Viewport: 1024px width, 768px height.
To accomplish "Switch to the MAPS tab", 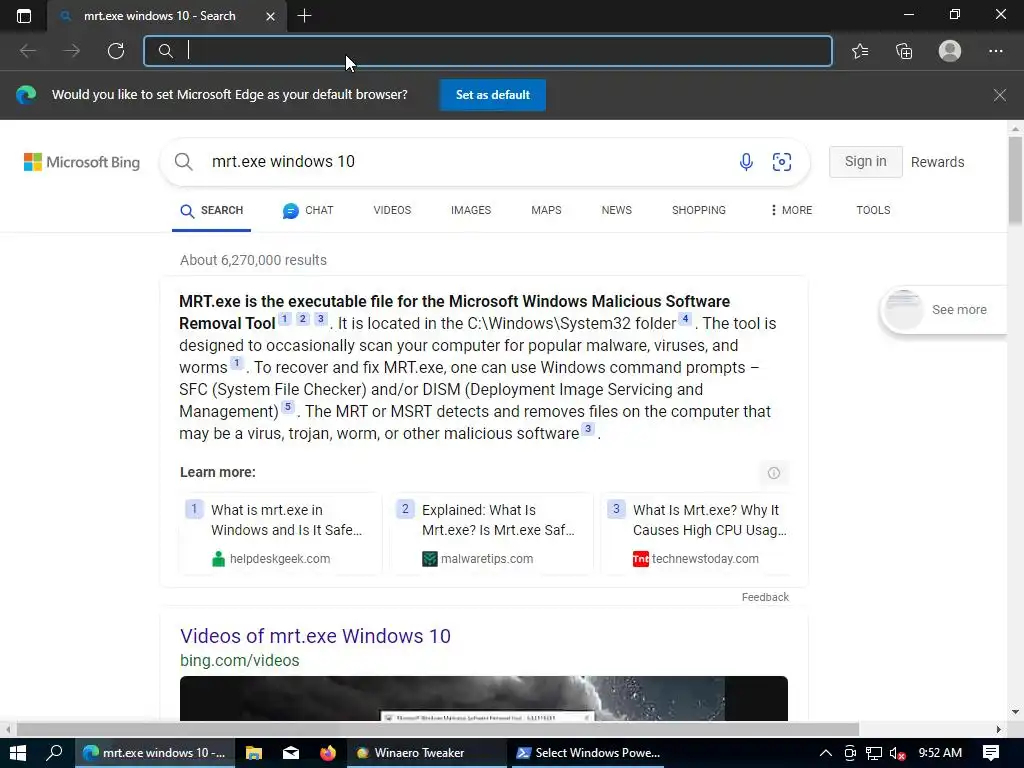I will 546,210.
